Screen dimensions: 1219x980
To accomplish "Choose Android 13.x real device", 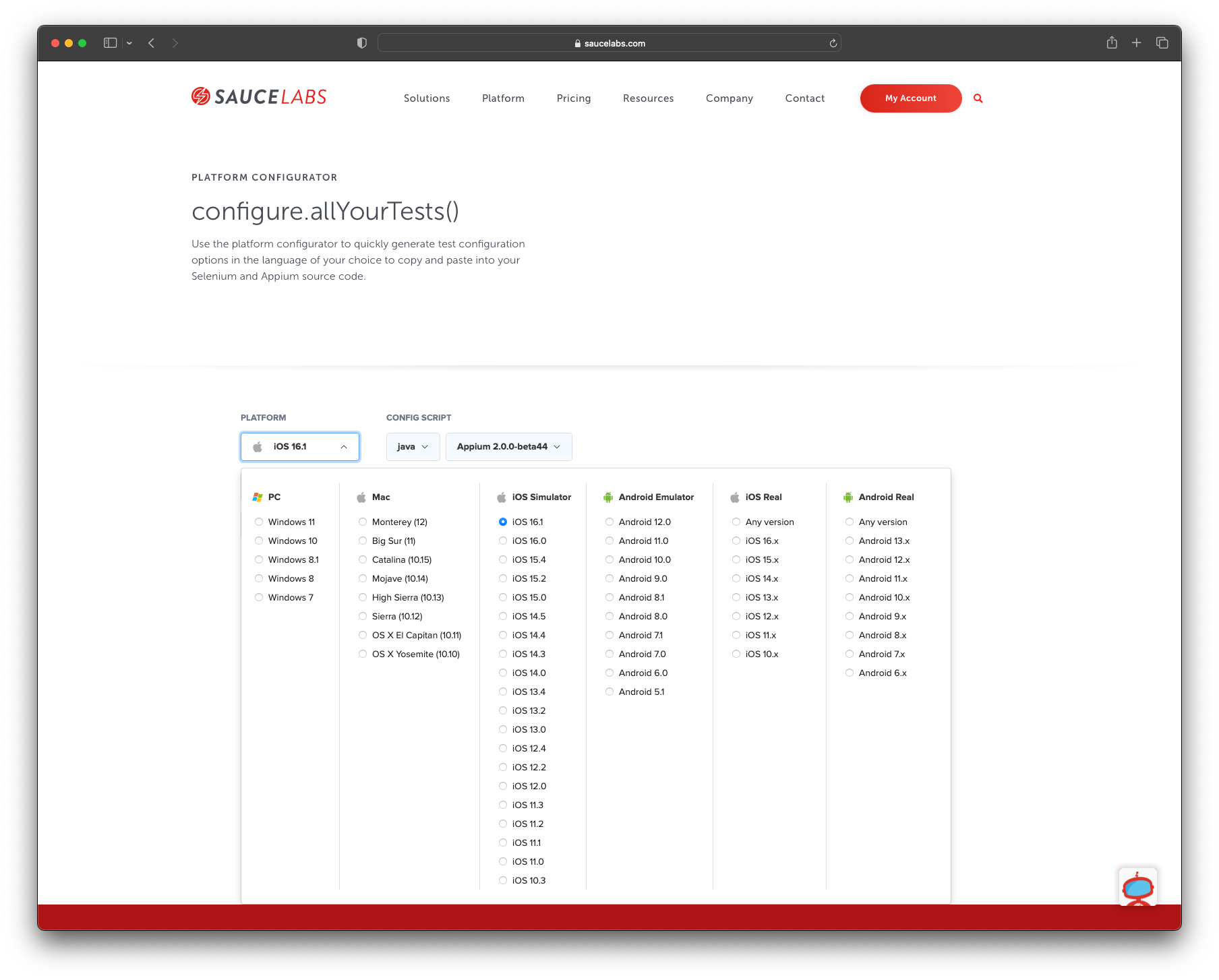I will pos(878,541).
